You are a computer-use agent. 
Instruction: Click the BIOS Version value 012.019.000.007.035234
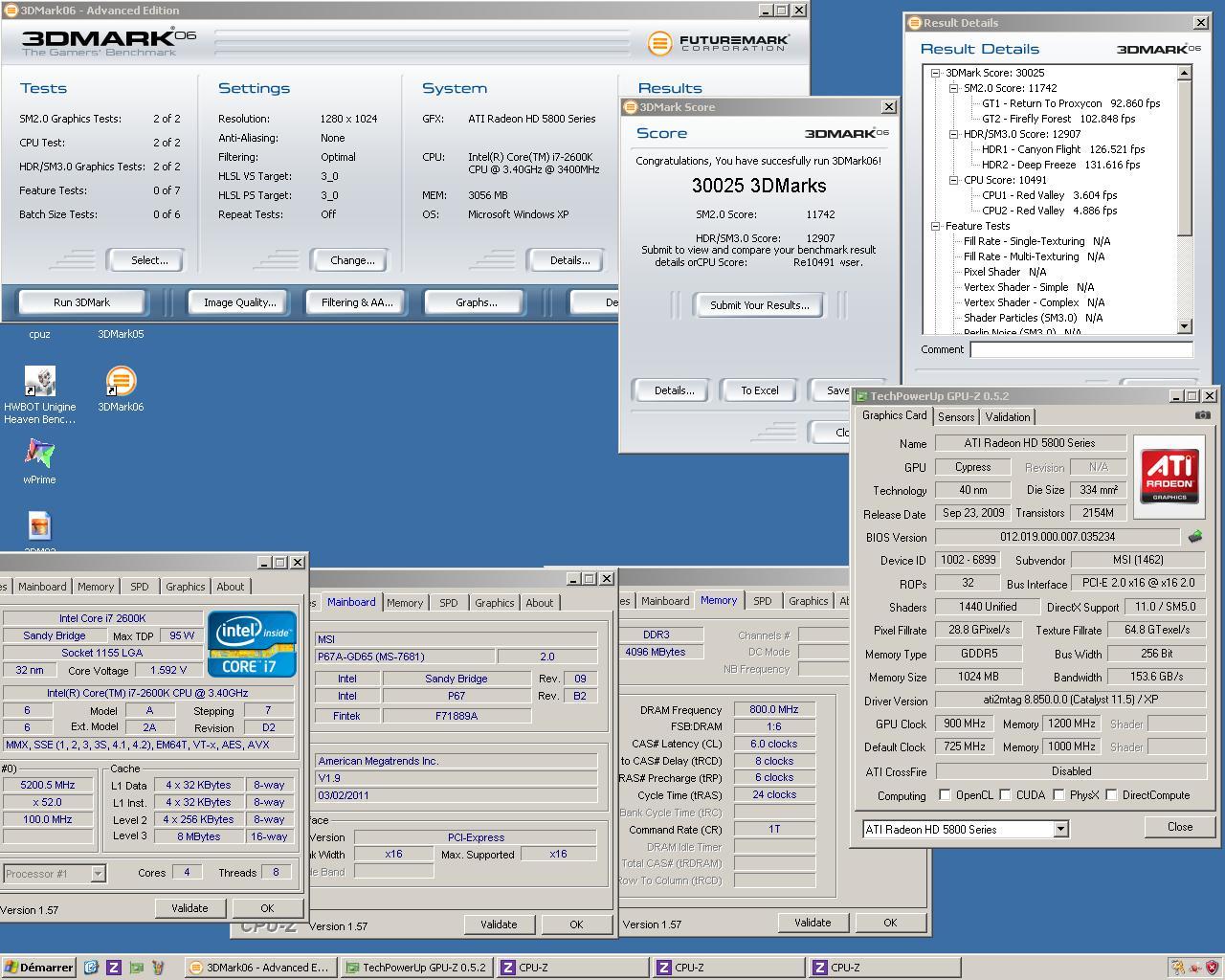tap(1058, 538)
